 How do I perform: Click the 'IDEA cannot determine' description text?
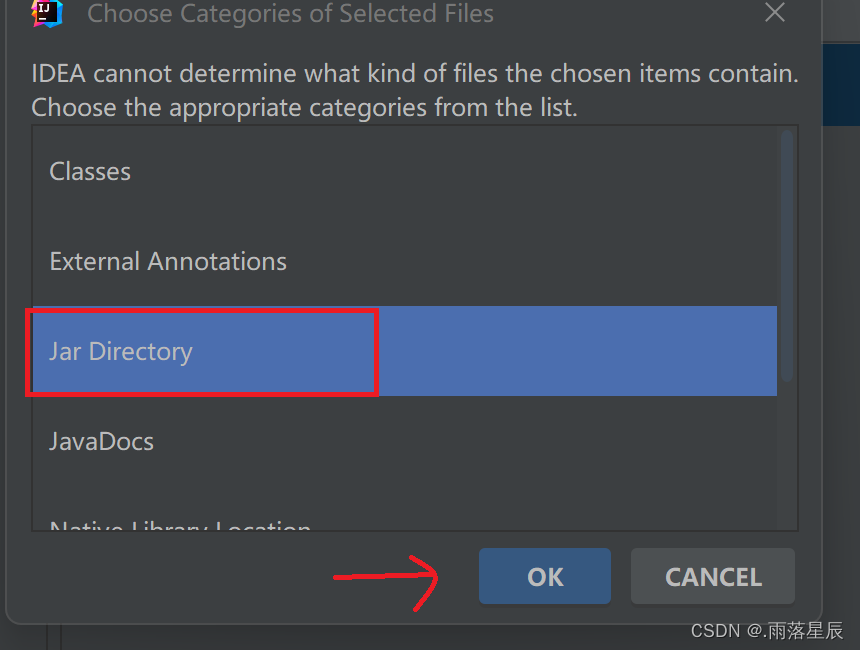click(415, 91)
